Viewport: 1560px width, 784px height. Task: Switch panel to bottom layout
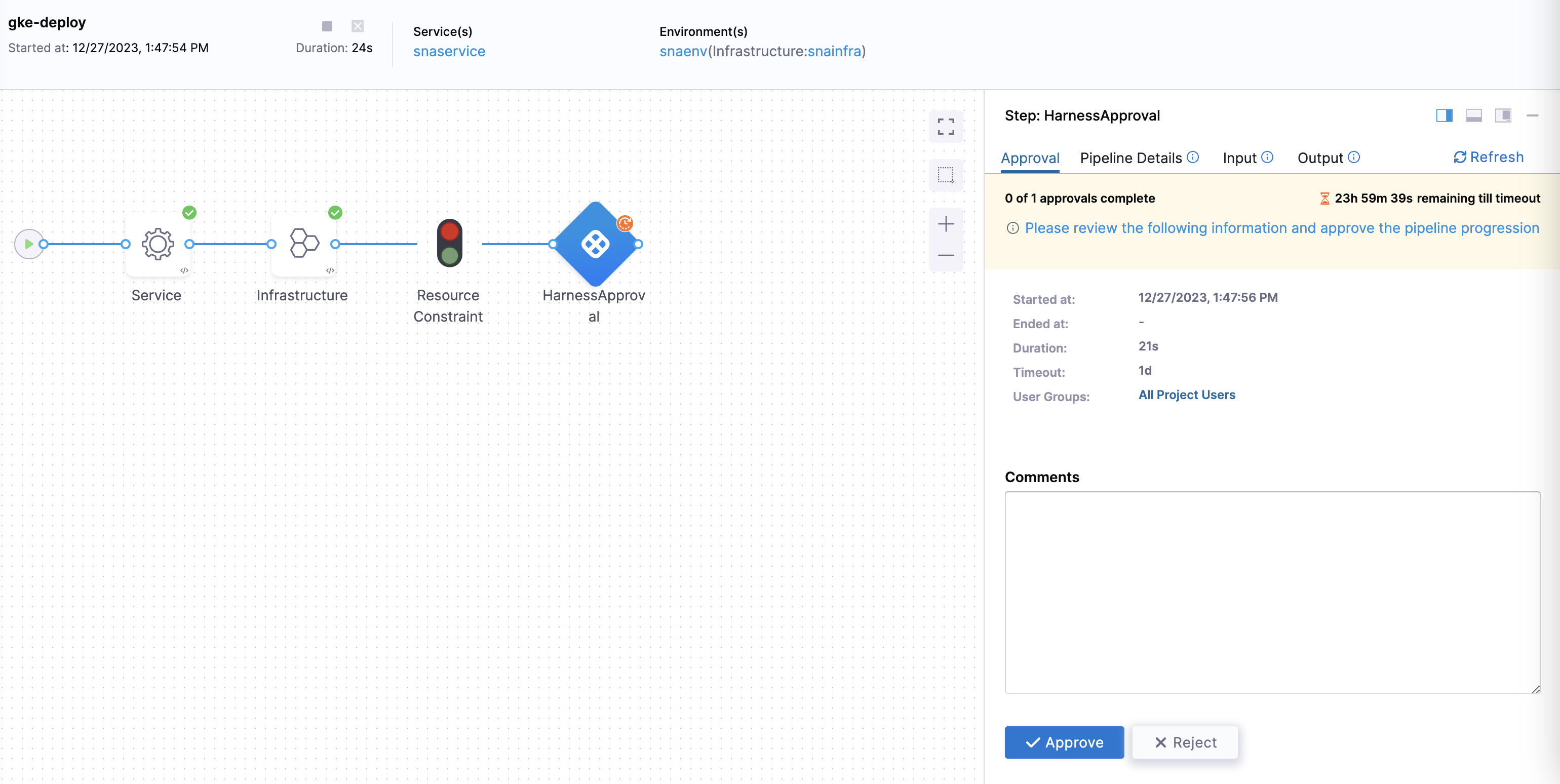1473,115
